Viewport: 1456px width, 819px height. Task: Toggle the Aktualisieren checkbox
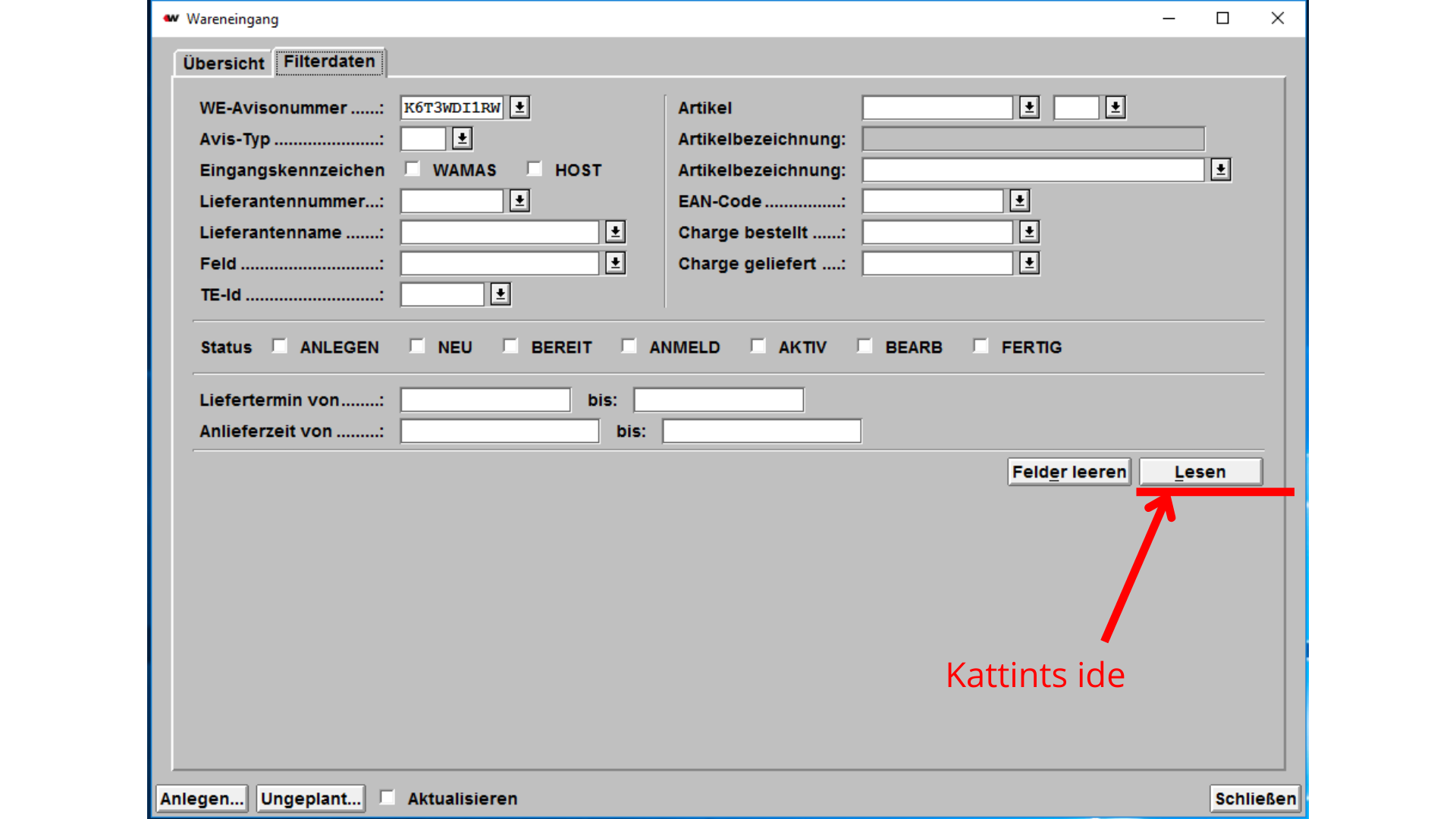pos(388,798)
